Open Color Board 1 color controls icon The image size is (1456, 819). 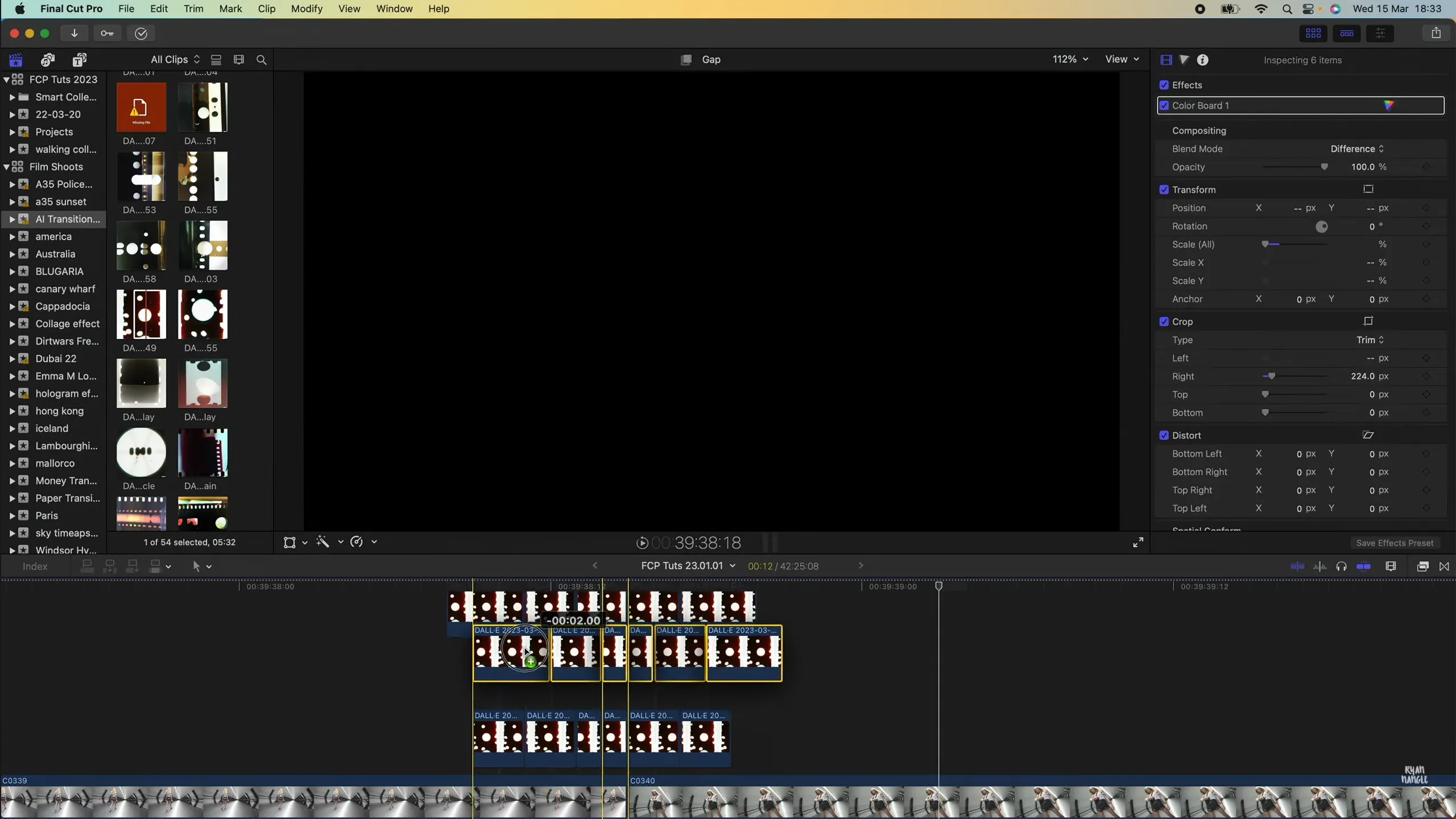click(1389, 105)
